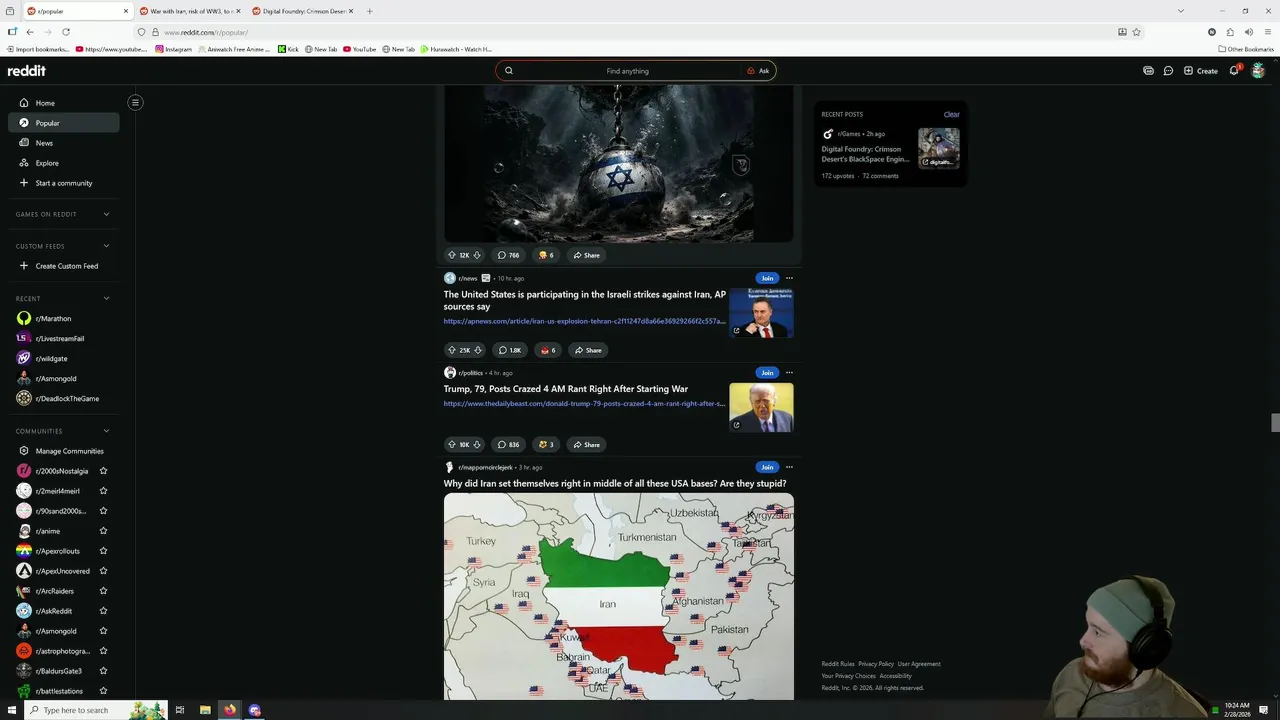This screenshot has height=720, width=1280.
Task: Open the 1.8K comments on r/news post
Action: (x=510, y=350)
